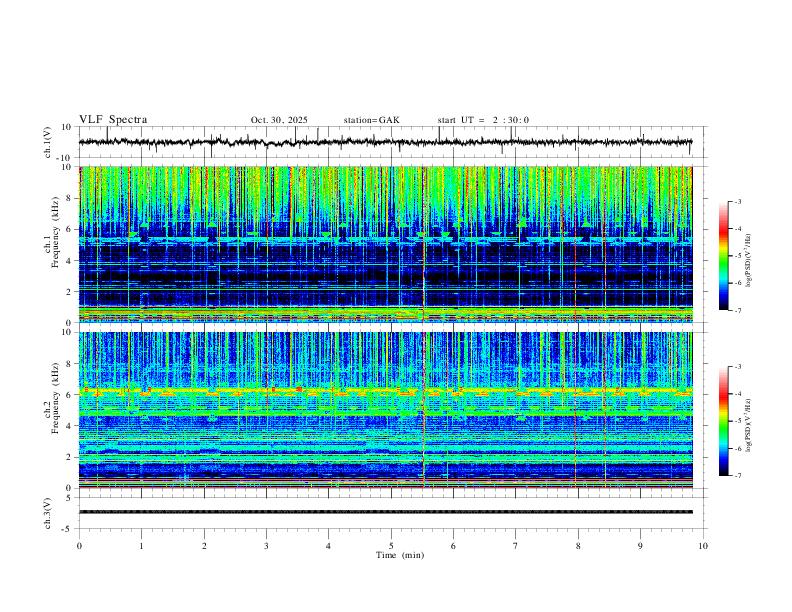Click the "station=GAK" label
This screenshot has width=792, height=612.
[371, 120]
